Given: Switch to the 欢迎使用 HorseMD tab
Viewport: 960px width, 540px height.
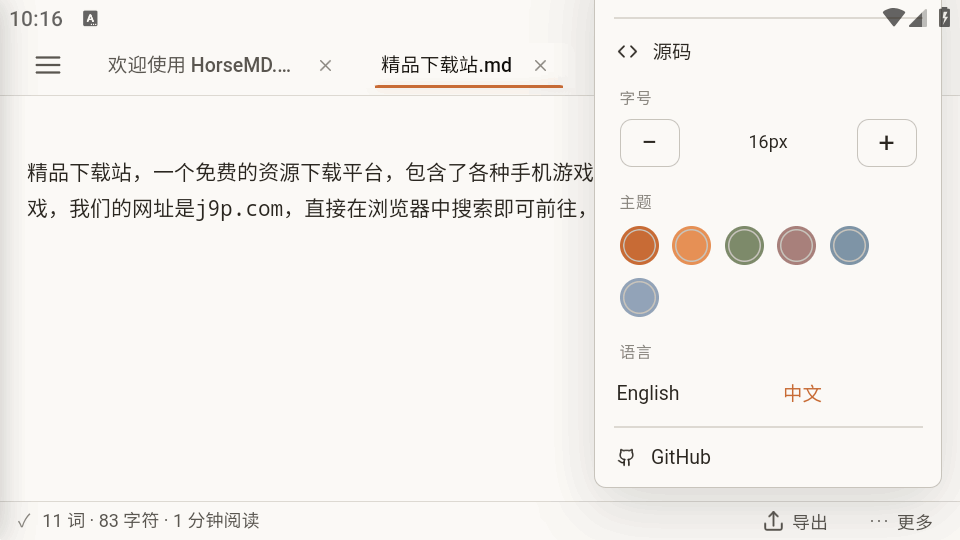Looking at the screenshot, I should (199, 65).
